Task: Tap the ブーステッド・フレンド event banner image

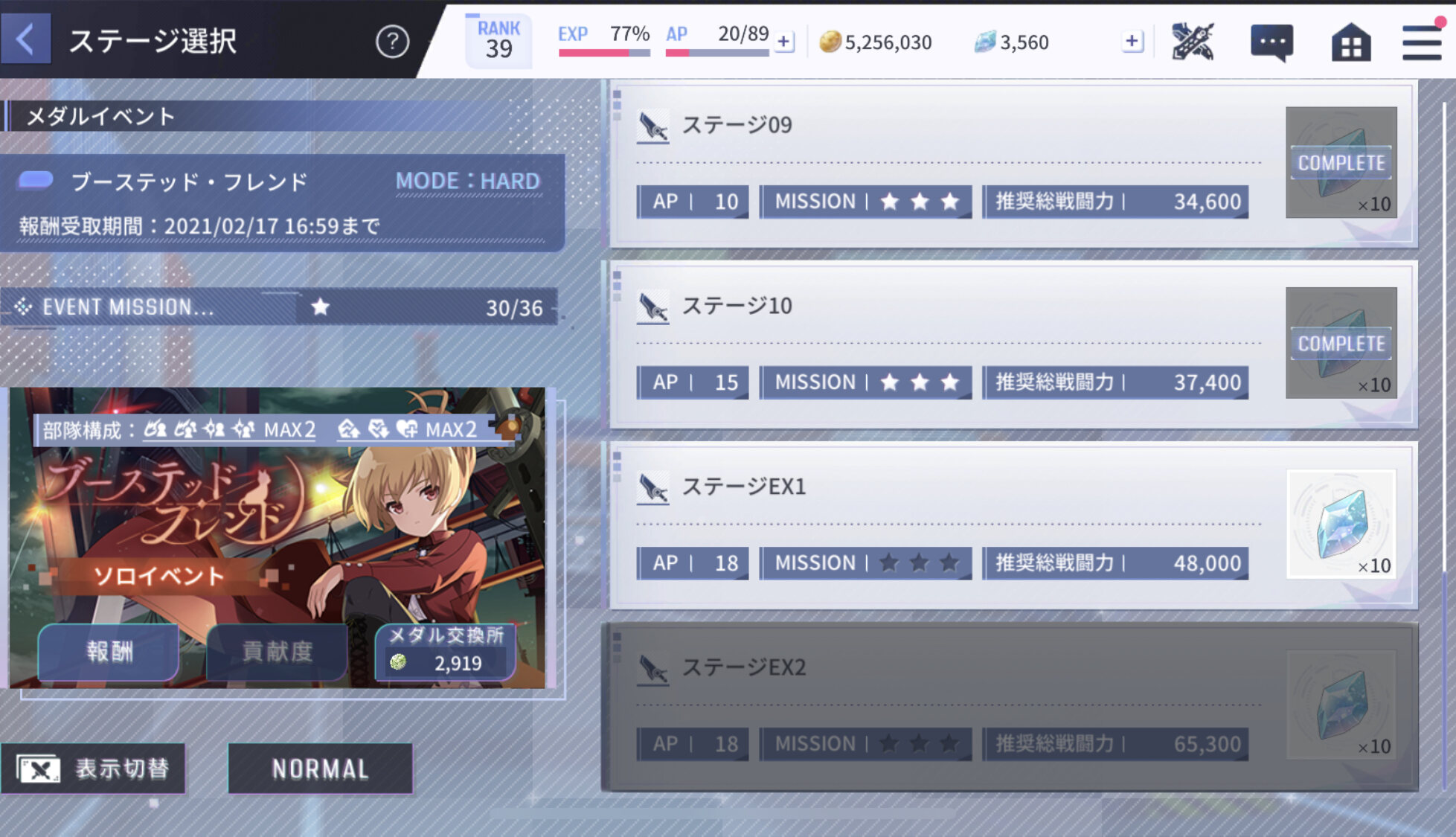Action: click(x=277, y=537)
